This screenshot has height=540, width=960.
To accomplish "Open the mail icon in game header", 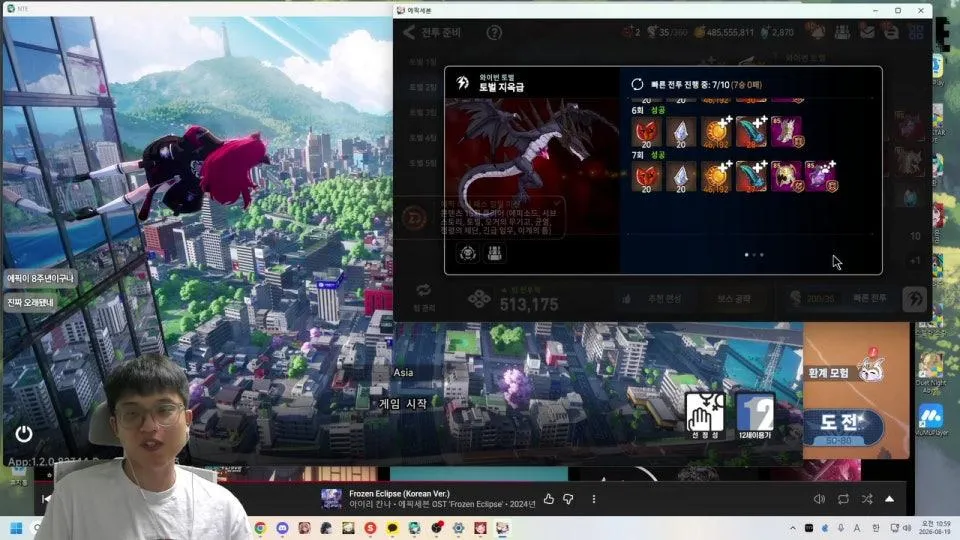I will coord(867,31).
